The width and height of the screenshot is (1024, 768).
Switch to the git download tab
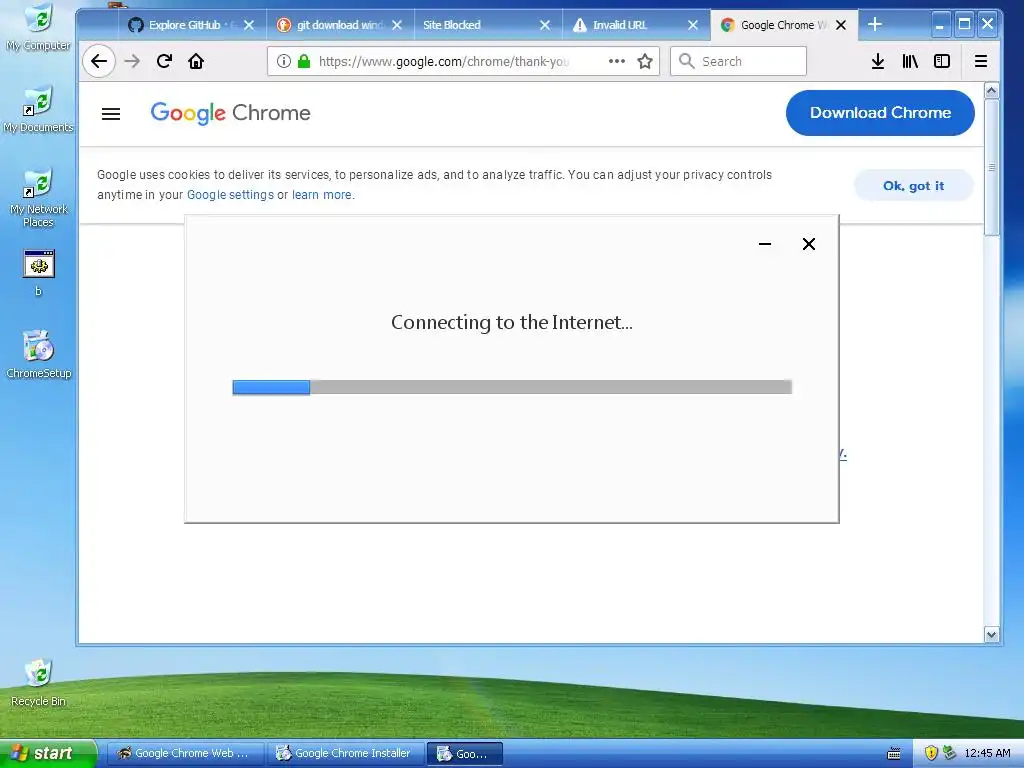tap(340, 25)
